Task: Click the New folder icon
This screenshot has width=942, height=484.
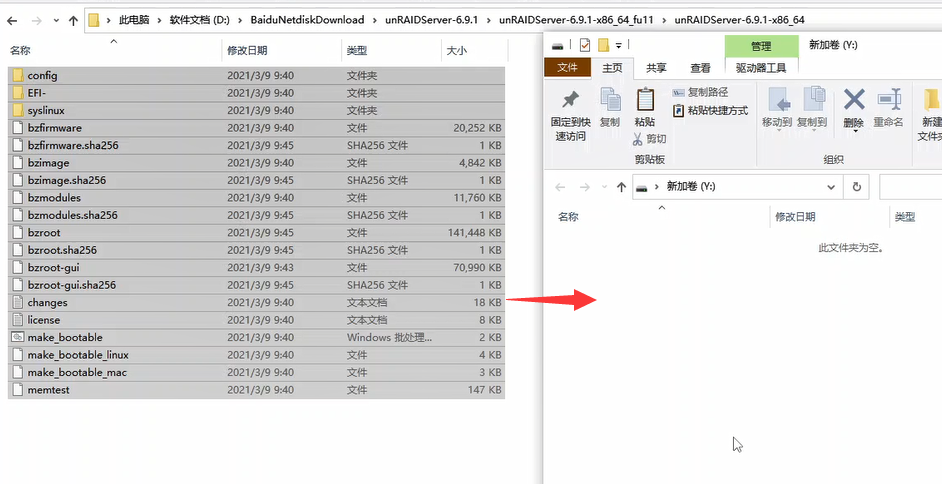Action: coord(931,100)
